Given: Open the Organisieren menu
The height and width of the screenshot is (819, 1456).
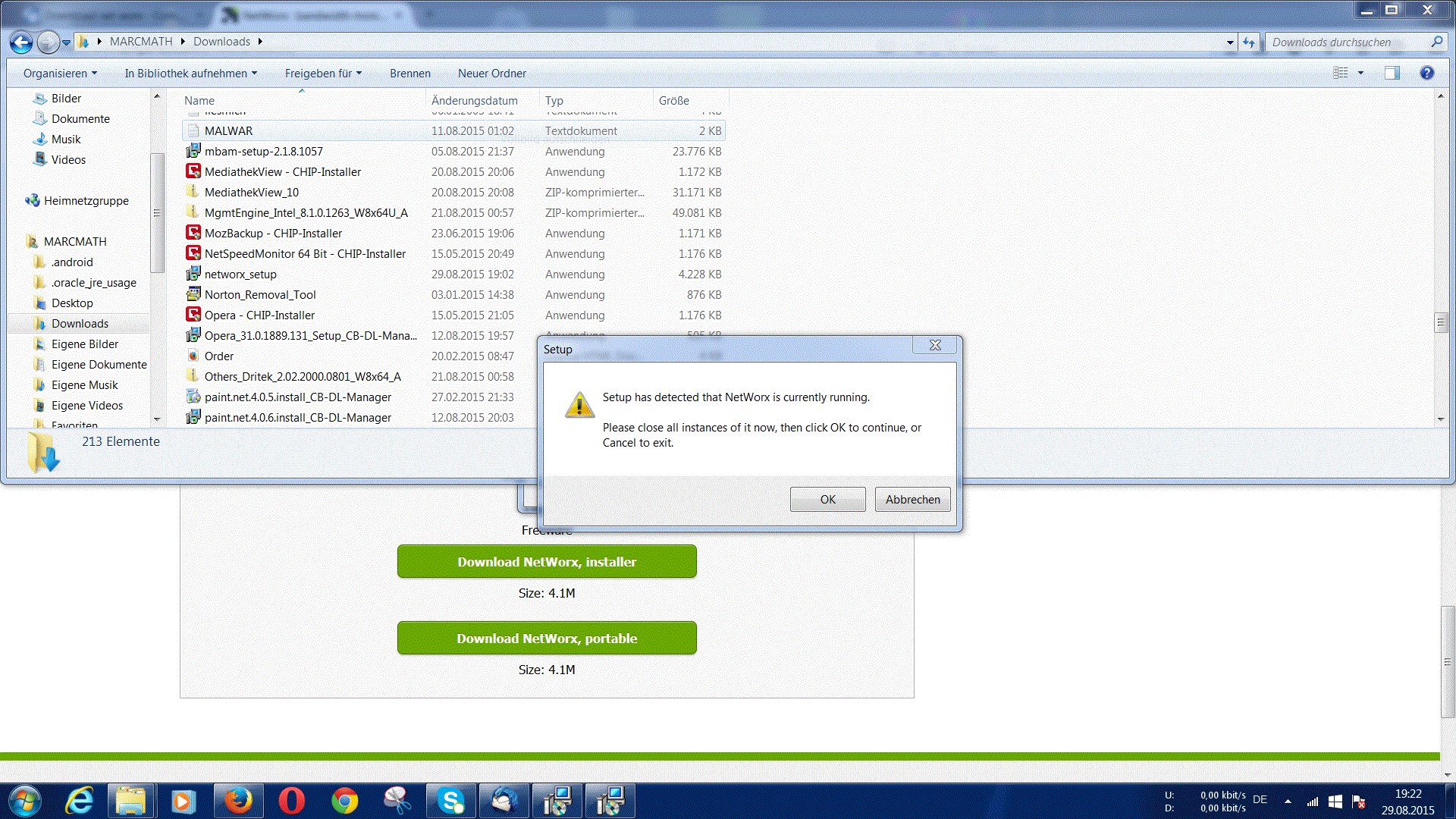Looking at the screenshot, I should [x=60, y=74].
